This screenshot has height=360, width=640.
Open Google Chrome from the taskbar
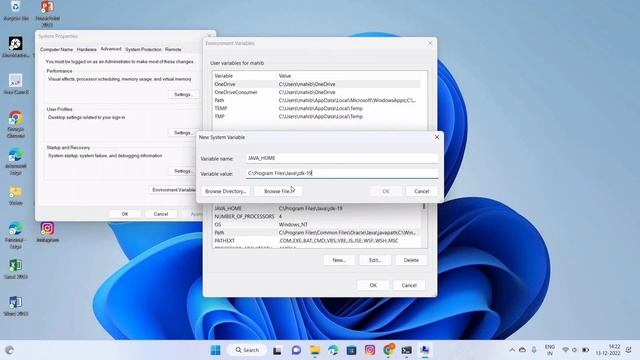click(389, 350)
